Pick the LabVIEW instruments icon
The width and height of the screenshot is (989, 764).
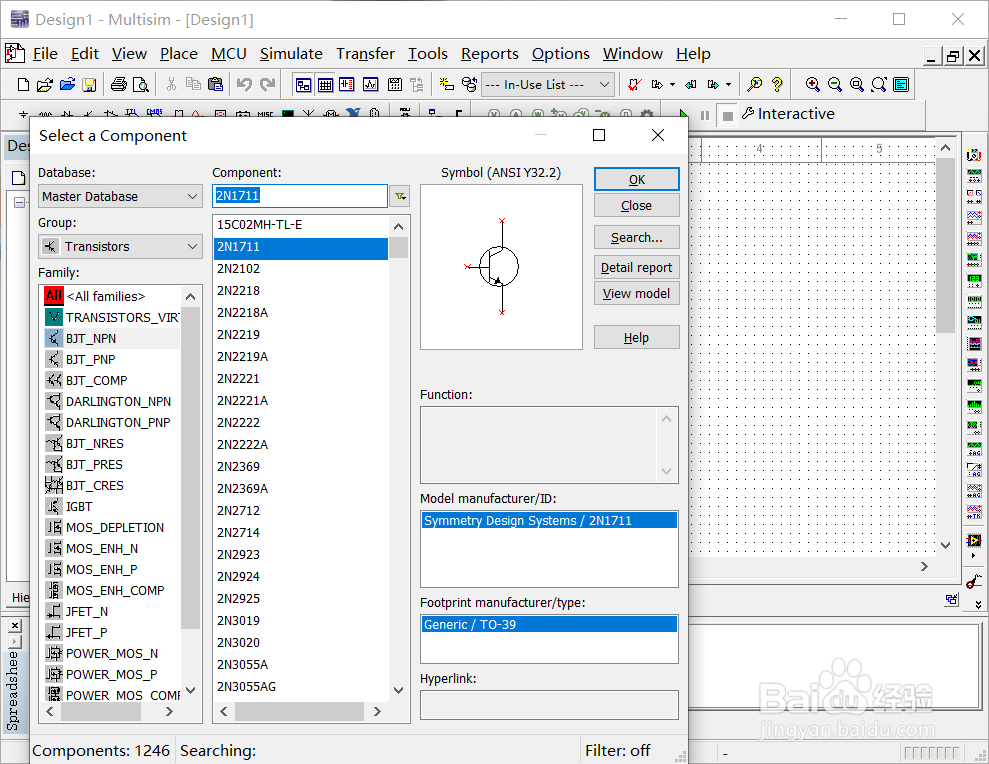tap(974, 541)
